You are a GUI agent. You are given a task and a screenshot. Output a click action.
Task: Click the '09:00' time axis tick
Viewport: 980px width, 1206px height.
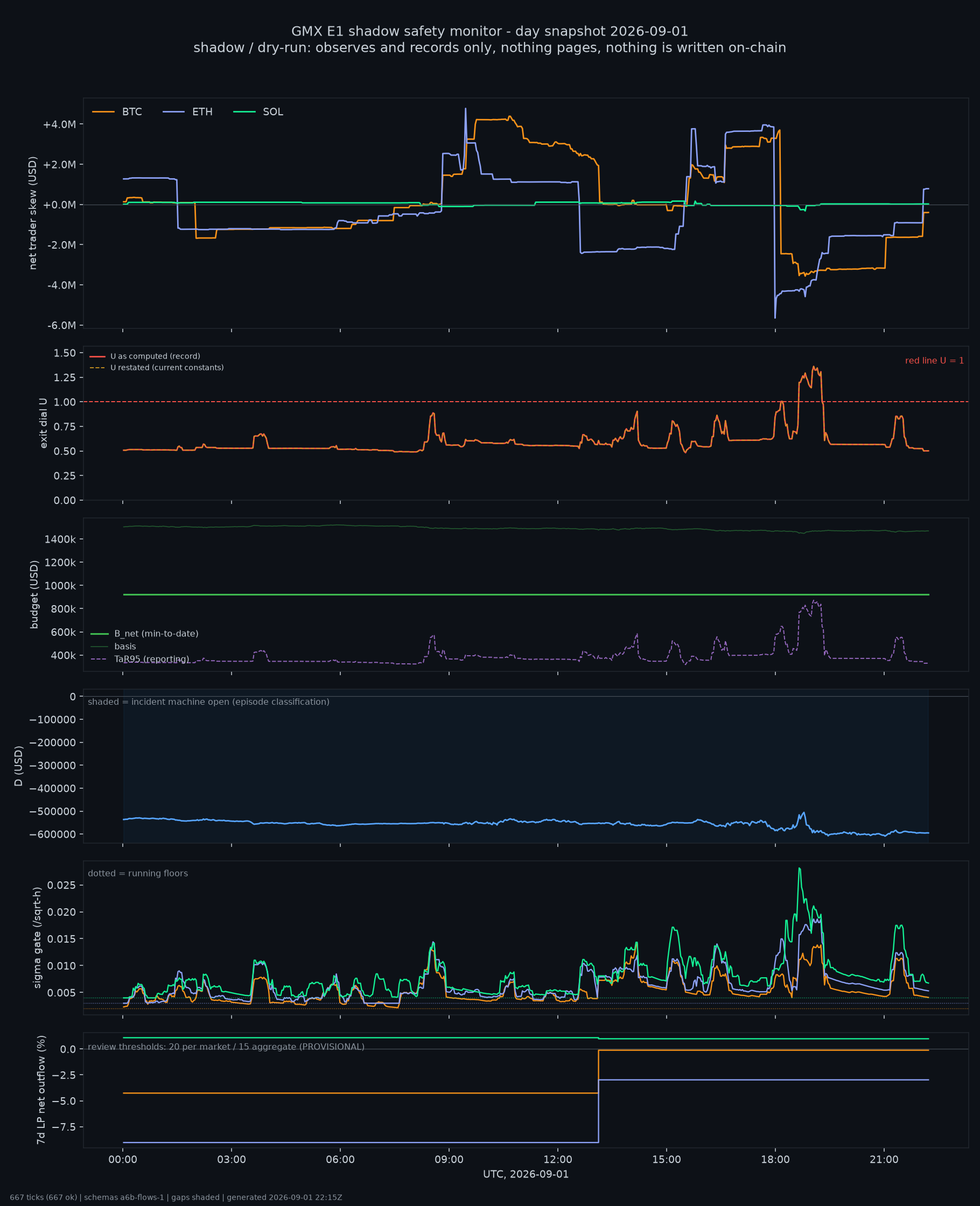[x=450, y=1160]
